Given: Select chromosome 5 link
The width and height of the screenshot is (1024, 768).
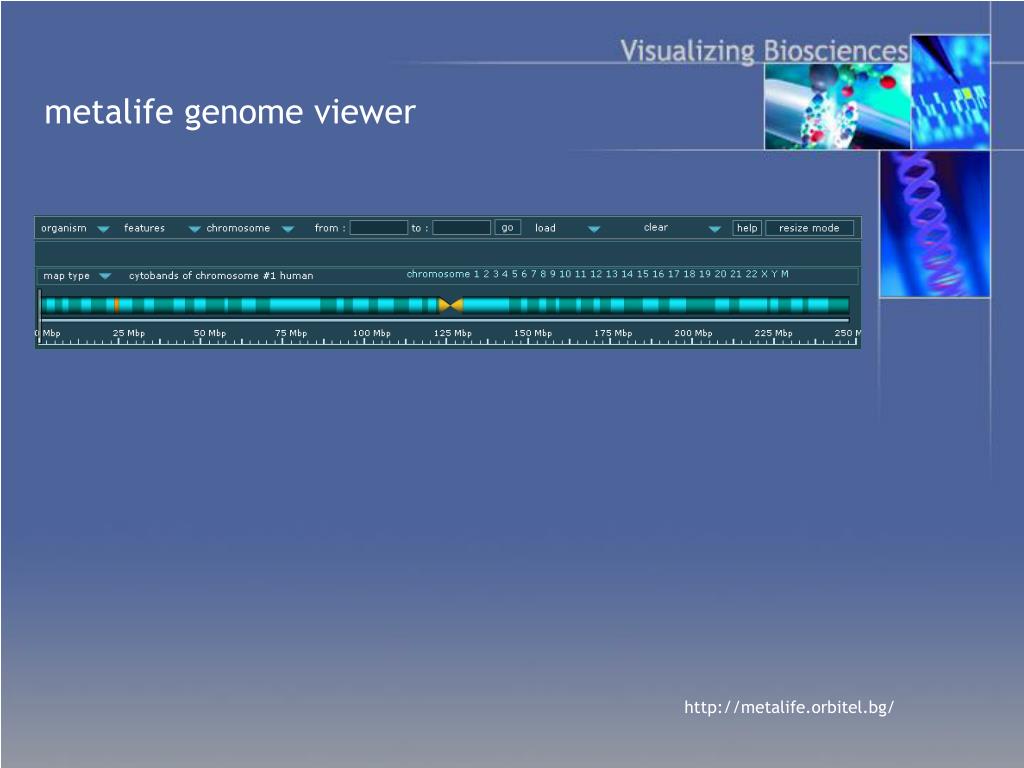Looking at the screenshot, I should point(515,274).
